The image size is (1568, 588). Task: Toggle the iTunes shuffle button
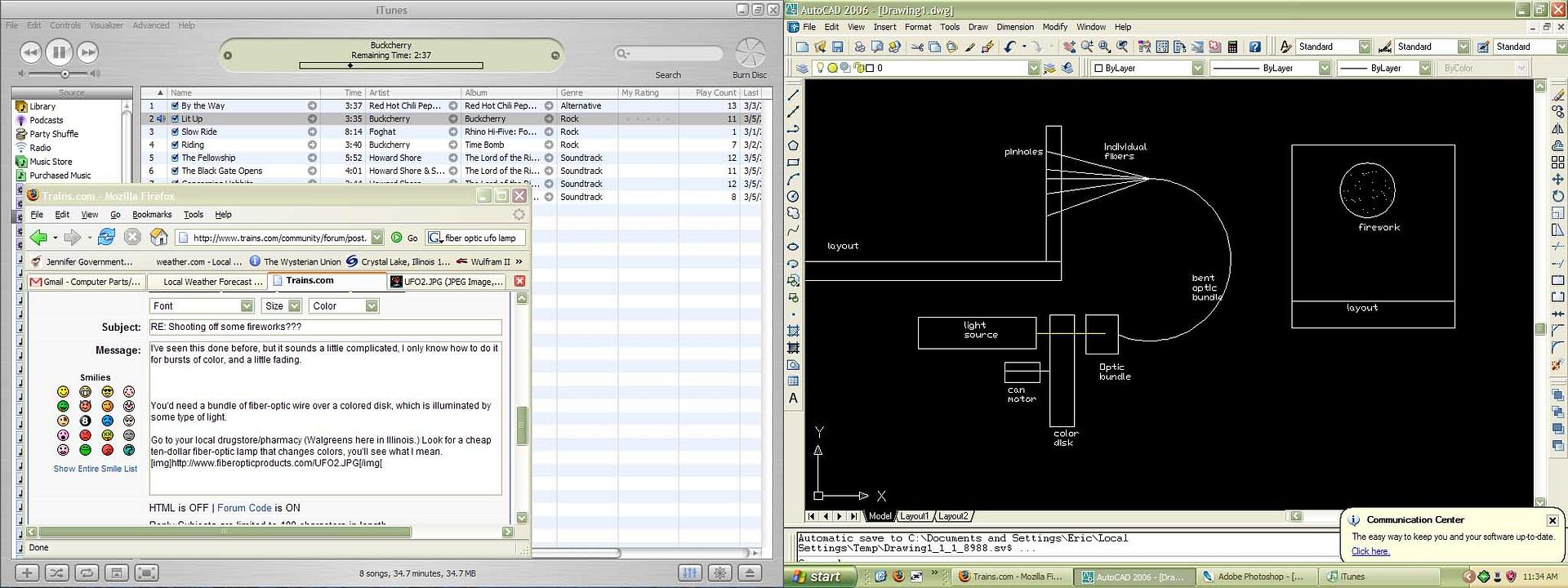pyautogui.click(x=56, y=573)
